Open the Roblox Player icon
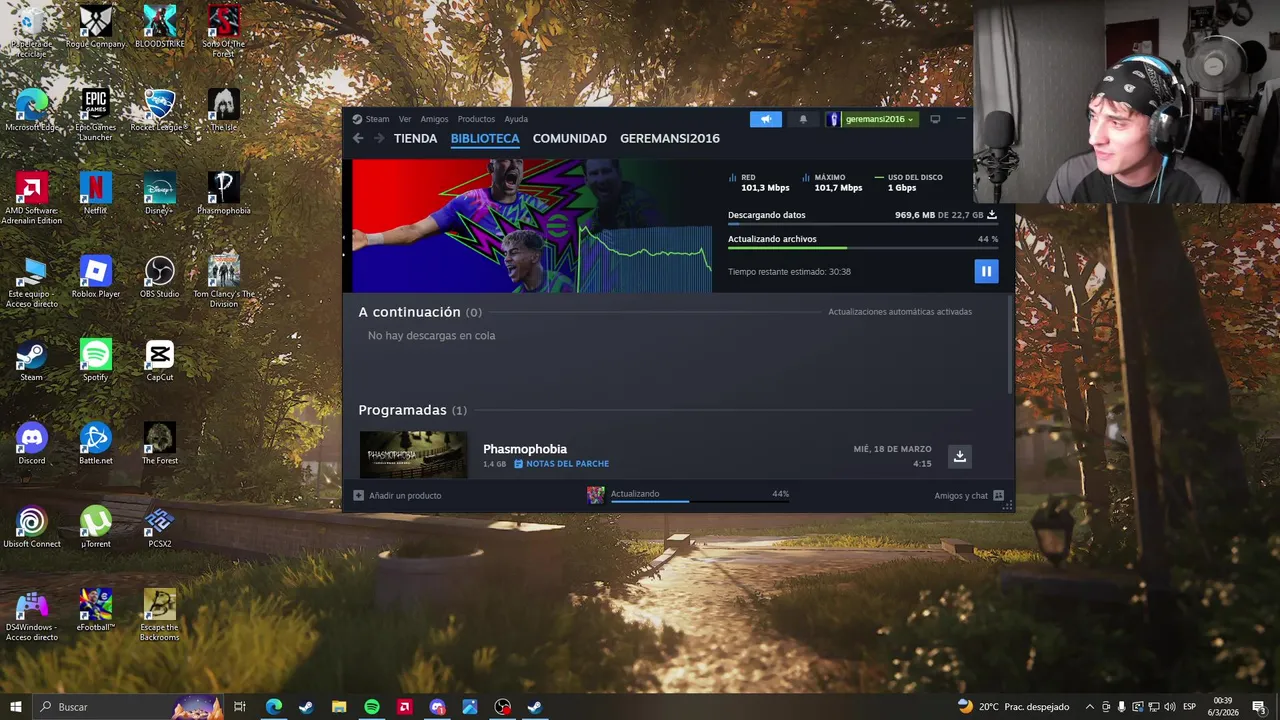This screenshot has height=720, width=1280. [x=95, y=277]
